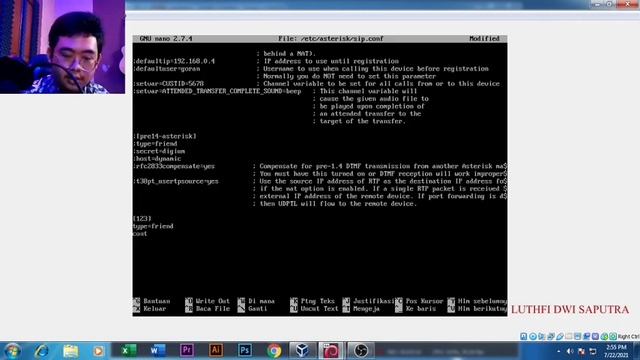Click VirtualBox Right Ctrl host key indicator
Screen dimensions: 640x360
point(628,336)
